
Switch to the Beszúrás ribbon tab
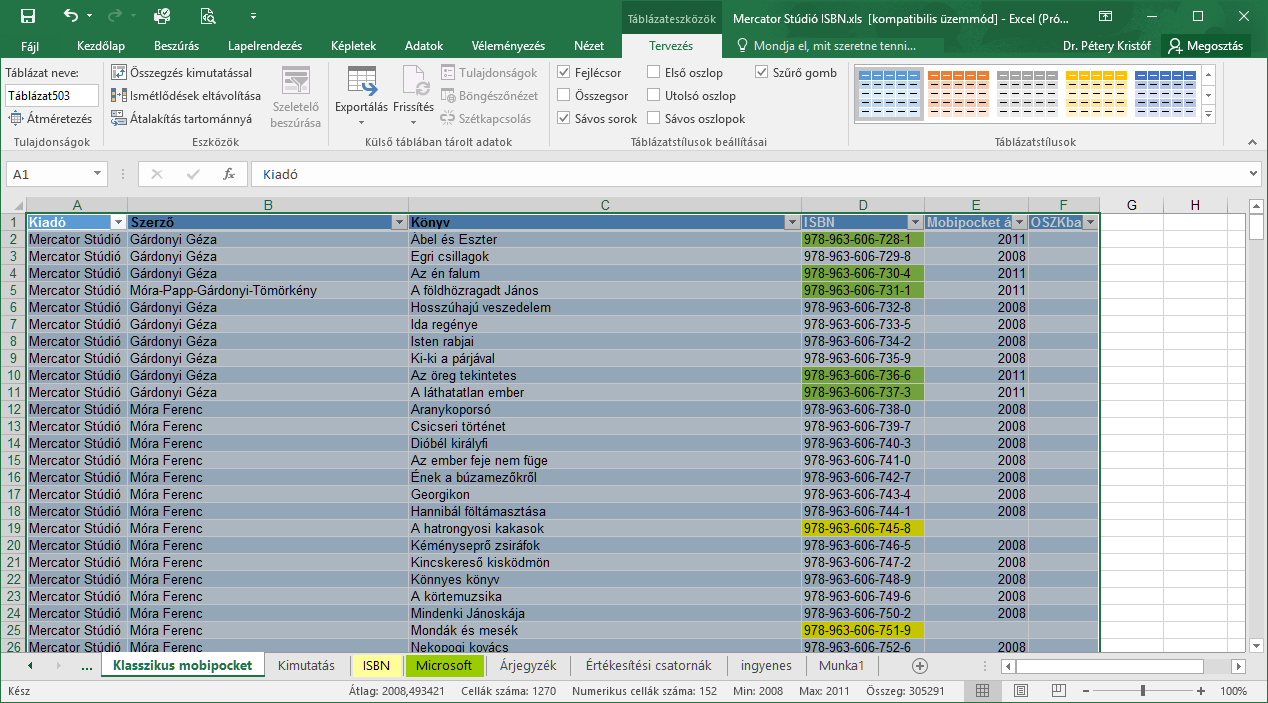(x=176, y=46)
